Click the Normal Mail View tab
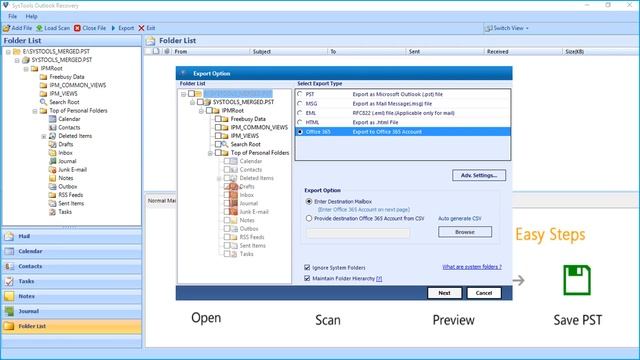 click(x=161, y=200)
